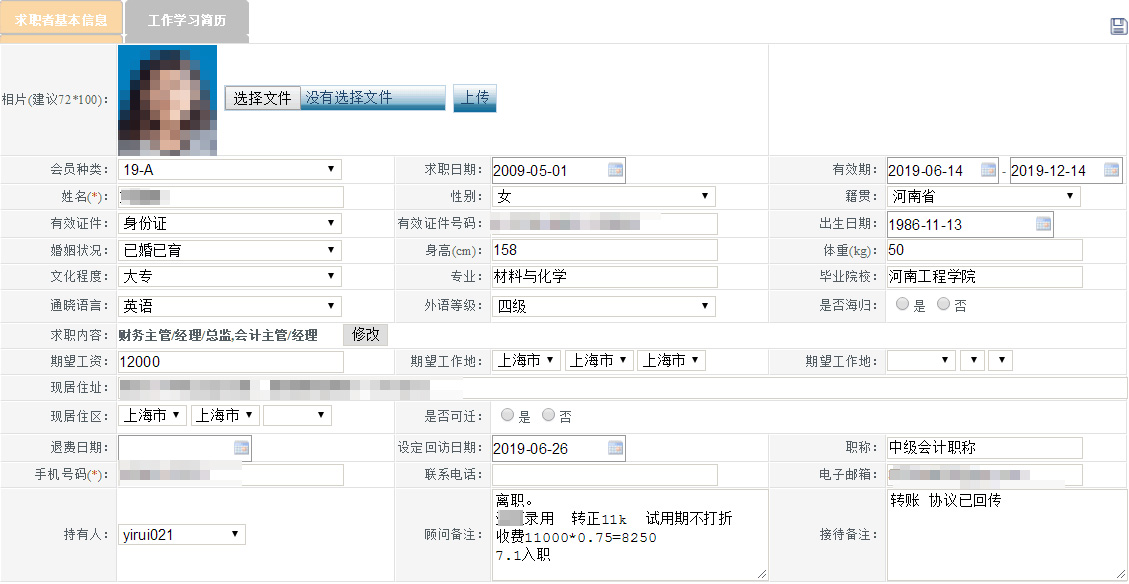The width and height of the screenshot is (1129, 584).
Task: Click the 姓名 input field
Action: 231,197
